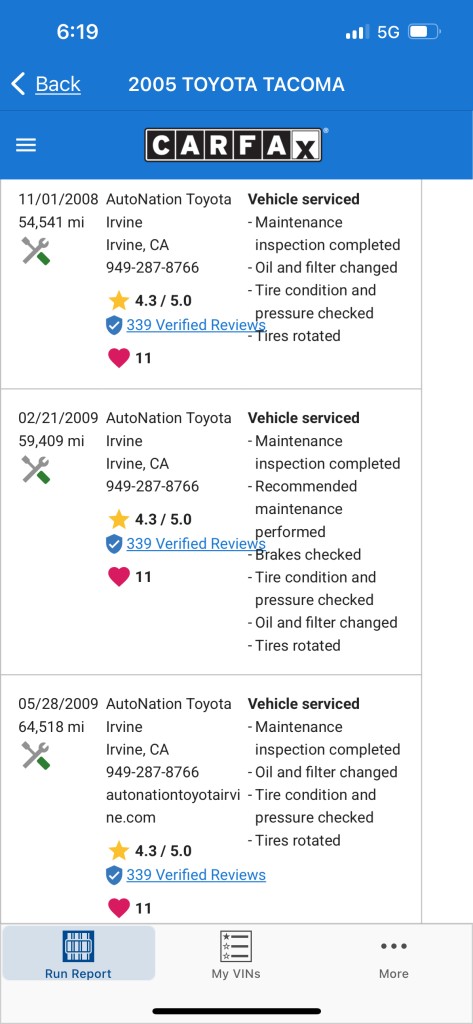Tap wrench service icon for 11/01/2008 record
Image resolution: width=473 pixels, height=1024 pixels.
click(x=35, y=251)
